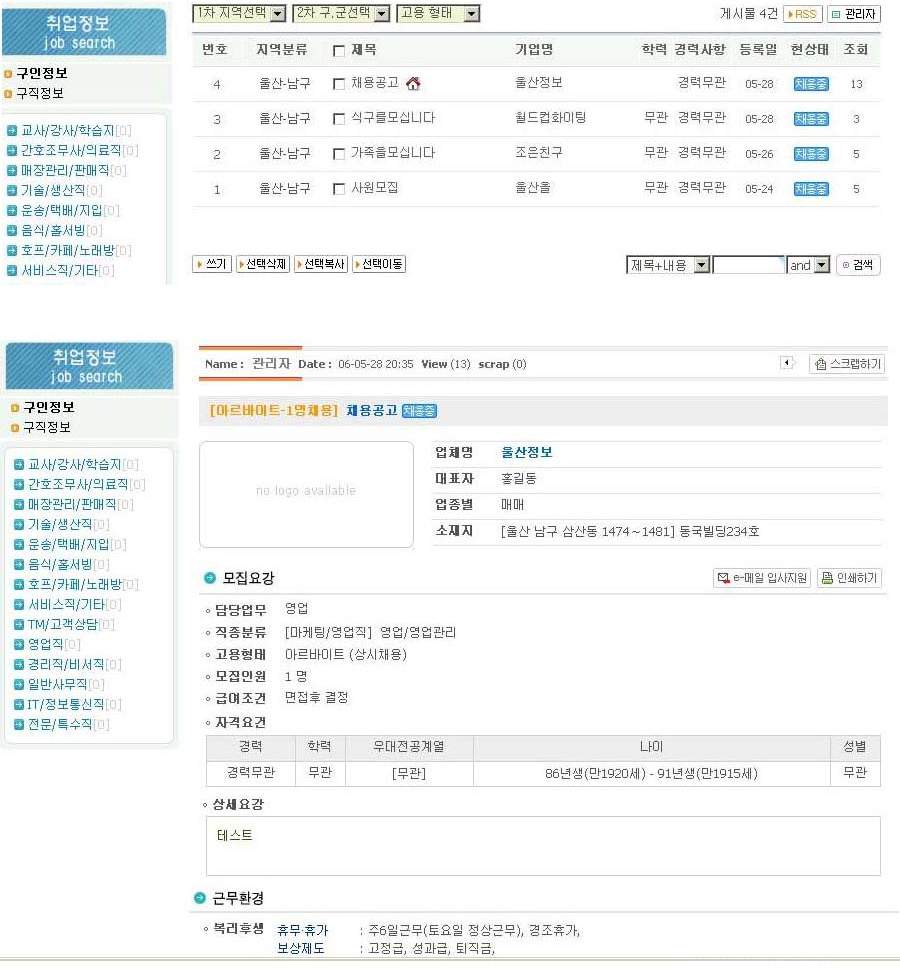Click the RSS feed button

pyautogui.click(x=802, y=14)
